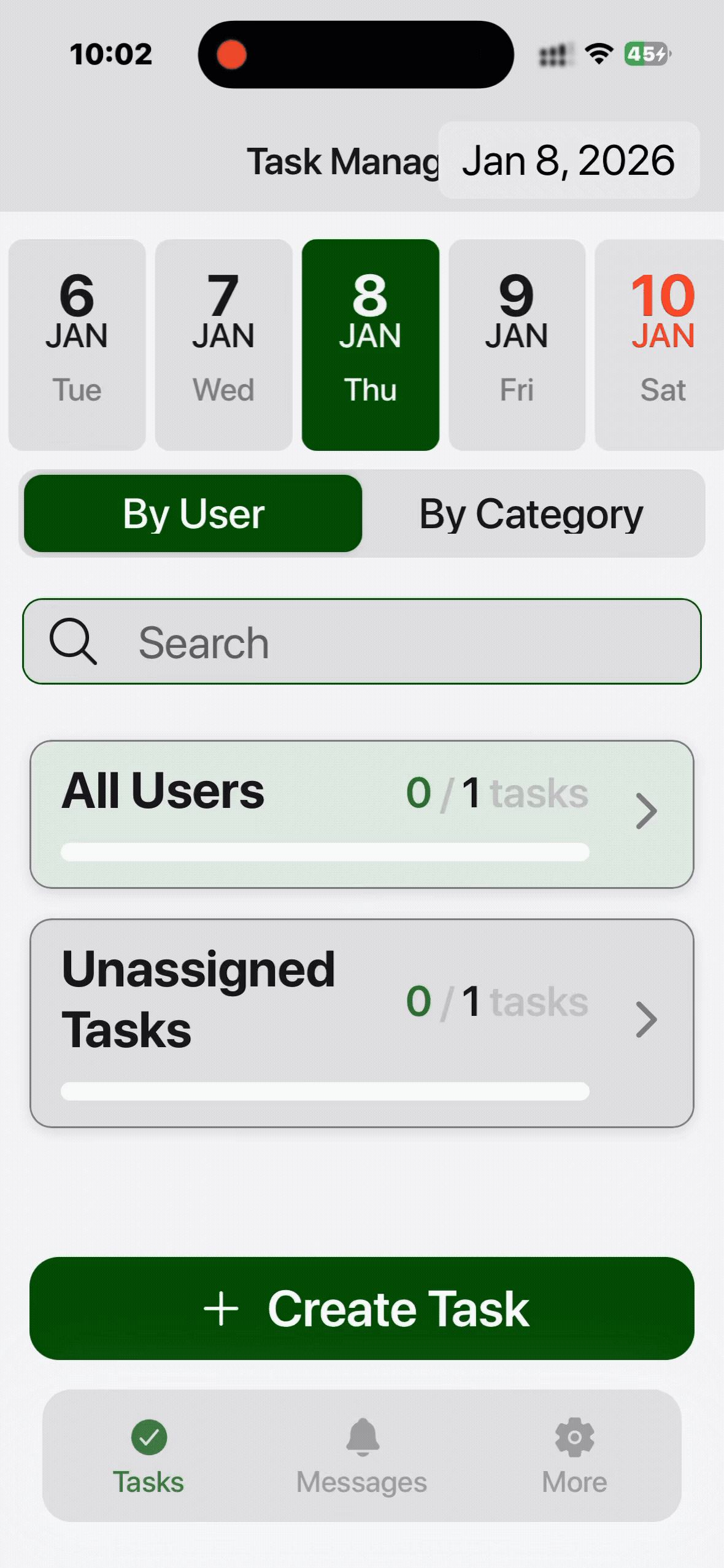
Task: Select the Friday 9 Jan date card
Action: [517, 345]
